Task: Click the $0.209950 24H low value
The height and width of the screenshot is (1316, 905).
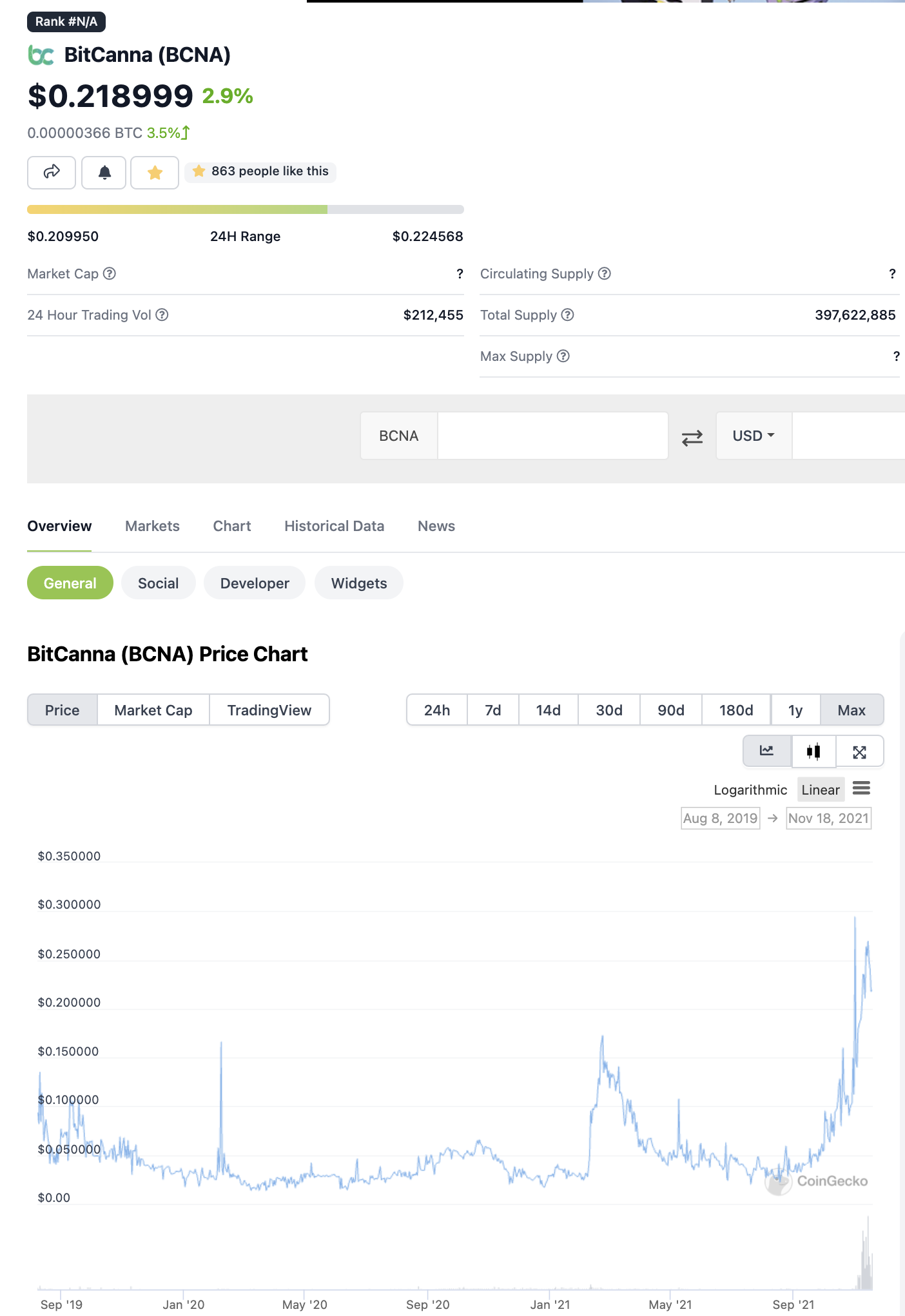Action: [x=63, y=237]
